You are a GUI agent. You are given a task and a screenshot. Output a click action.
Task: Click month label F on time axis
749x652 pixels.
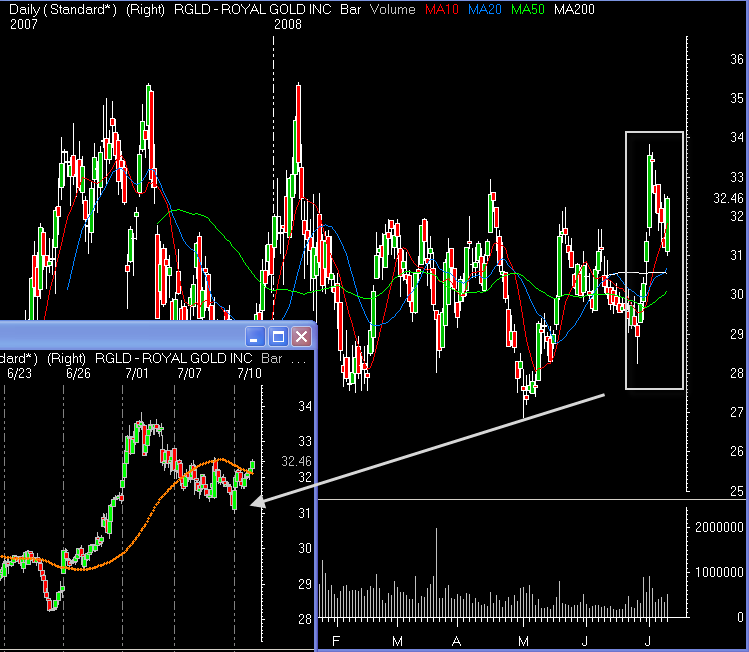coord(336,641)
